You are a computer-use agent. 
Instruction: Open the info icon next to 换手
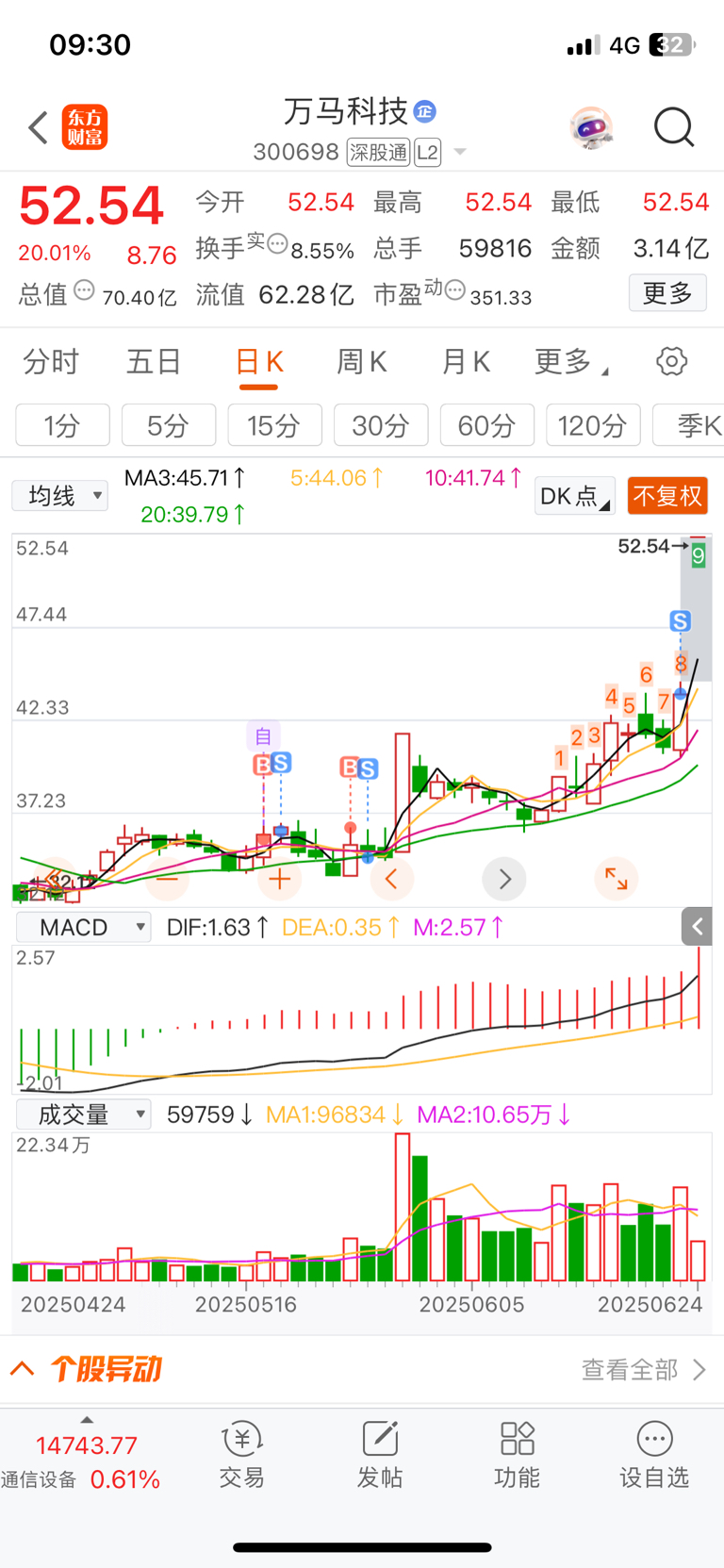pos(277,244)
